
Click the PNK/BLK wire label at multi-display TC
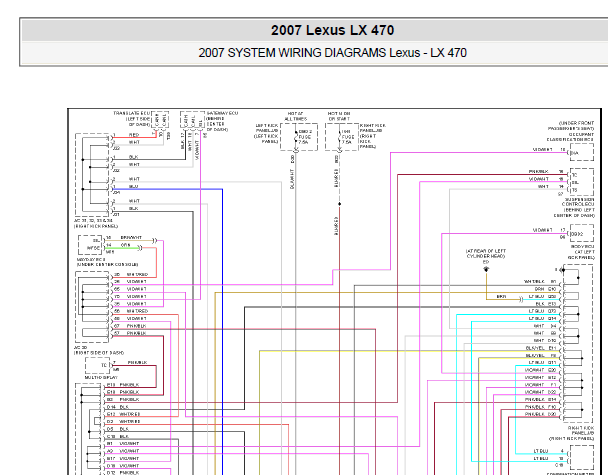[x=137, y=363]
